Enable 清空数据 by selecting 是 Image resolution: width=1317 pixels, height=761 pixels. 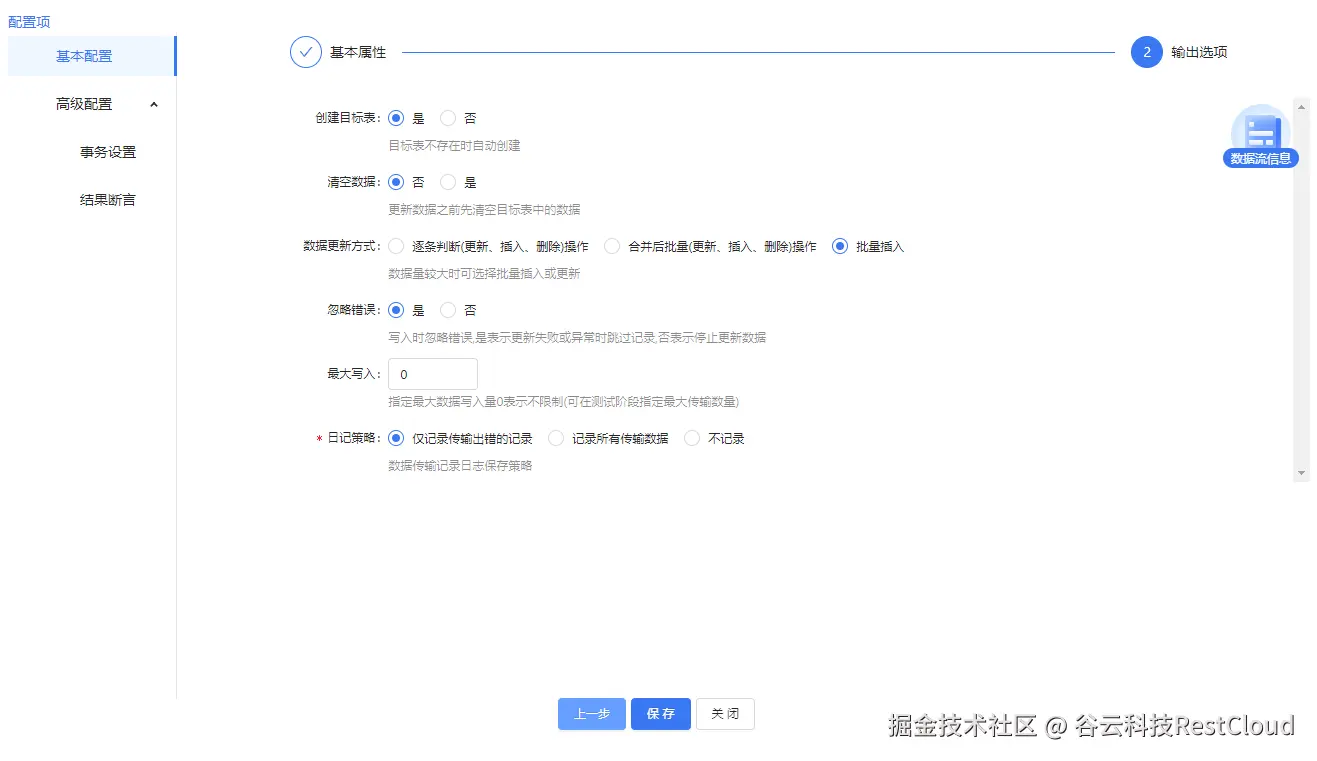(447, 181)
